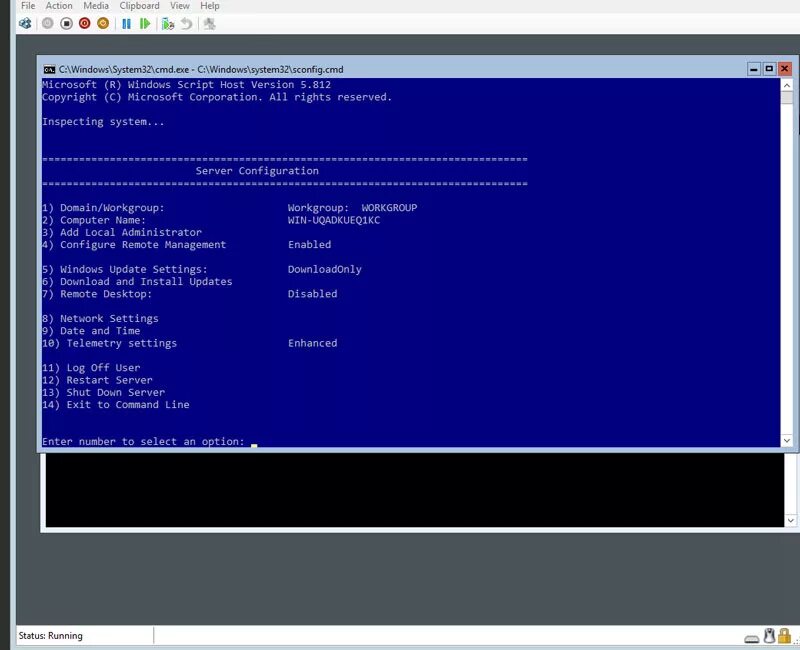Open the View menu

click(180, 6)
